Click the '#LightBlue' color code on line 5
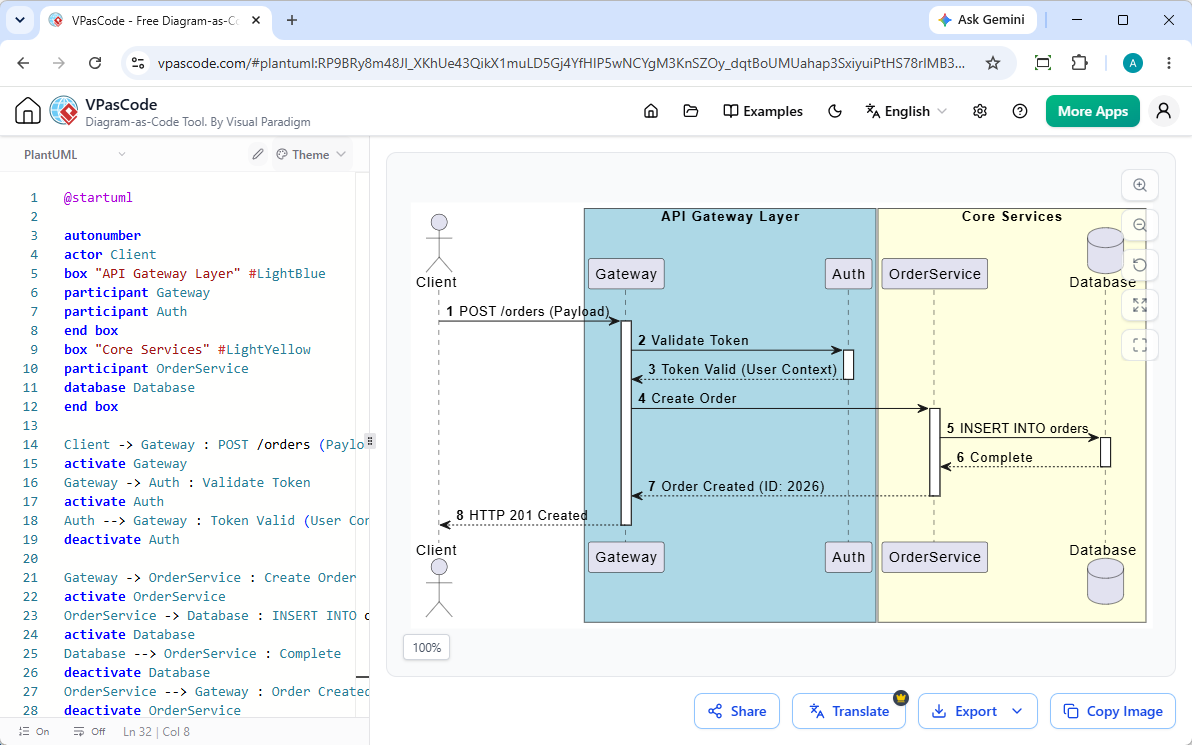Screen dimensions: 1192x745 pos(287,274)
